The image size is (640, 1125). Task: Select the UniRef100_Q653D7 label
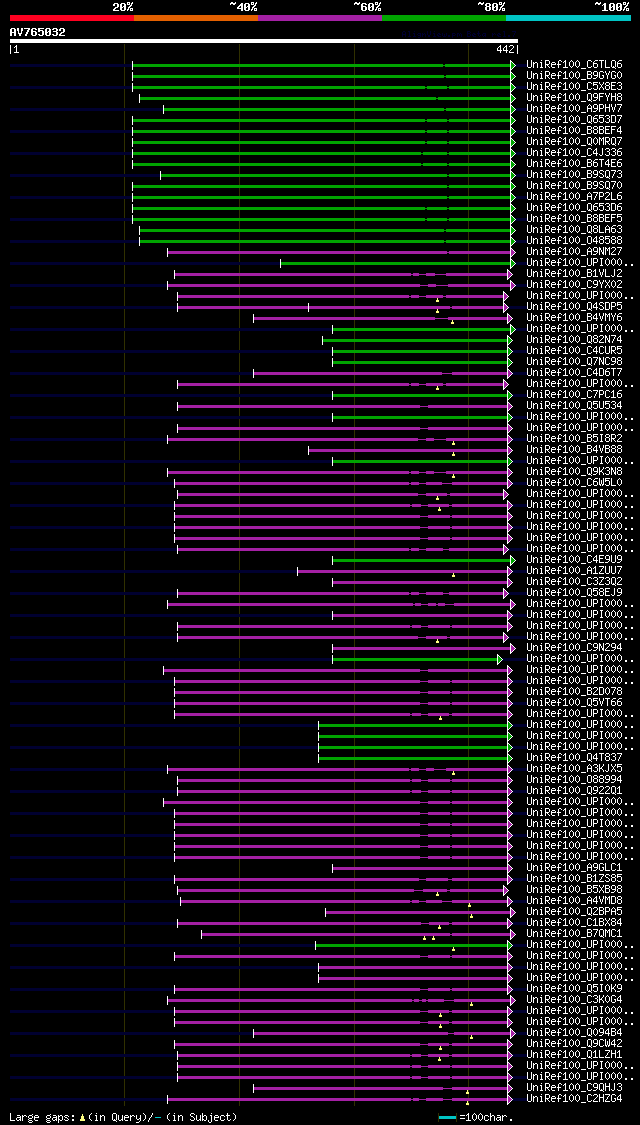(x=574, y=120)
